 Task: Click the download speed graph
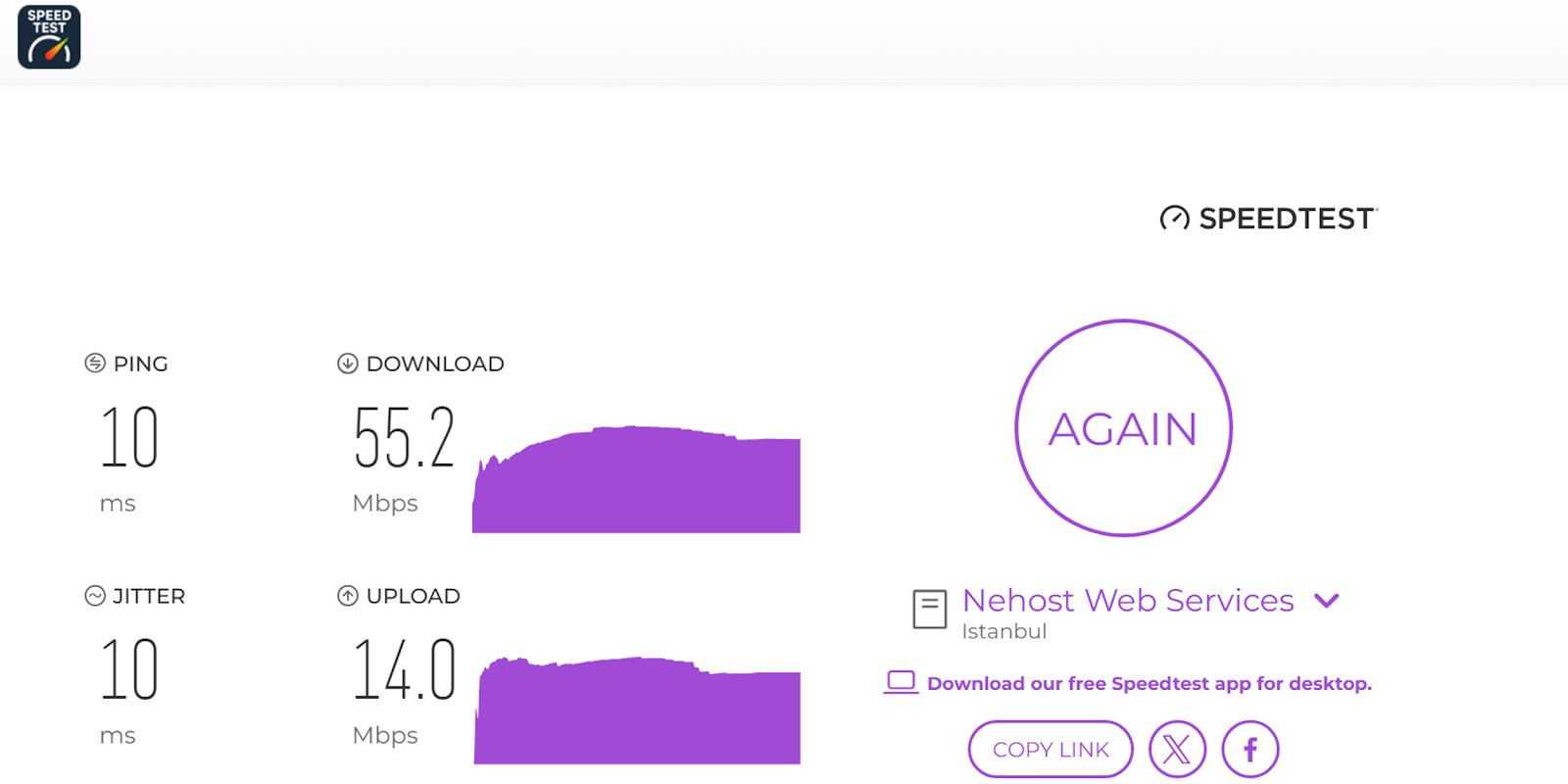click(637, 485)
